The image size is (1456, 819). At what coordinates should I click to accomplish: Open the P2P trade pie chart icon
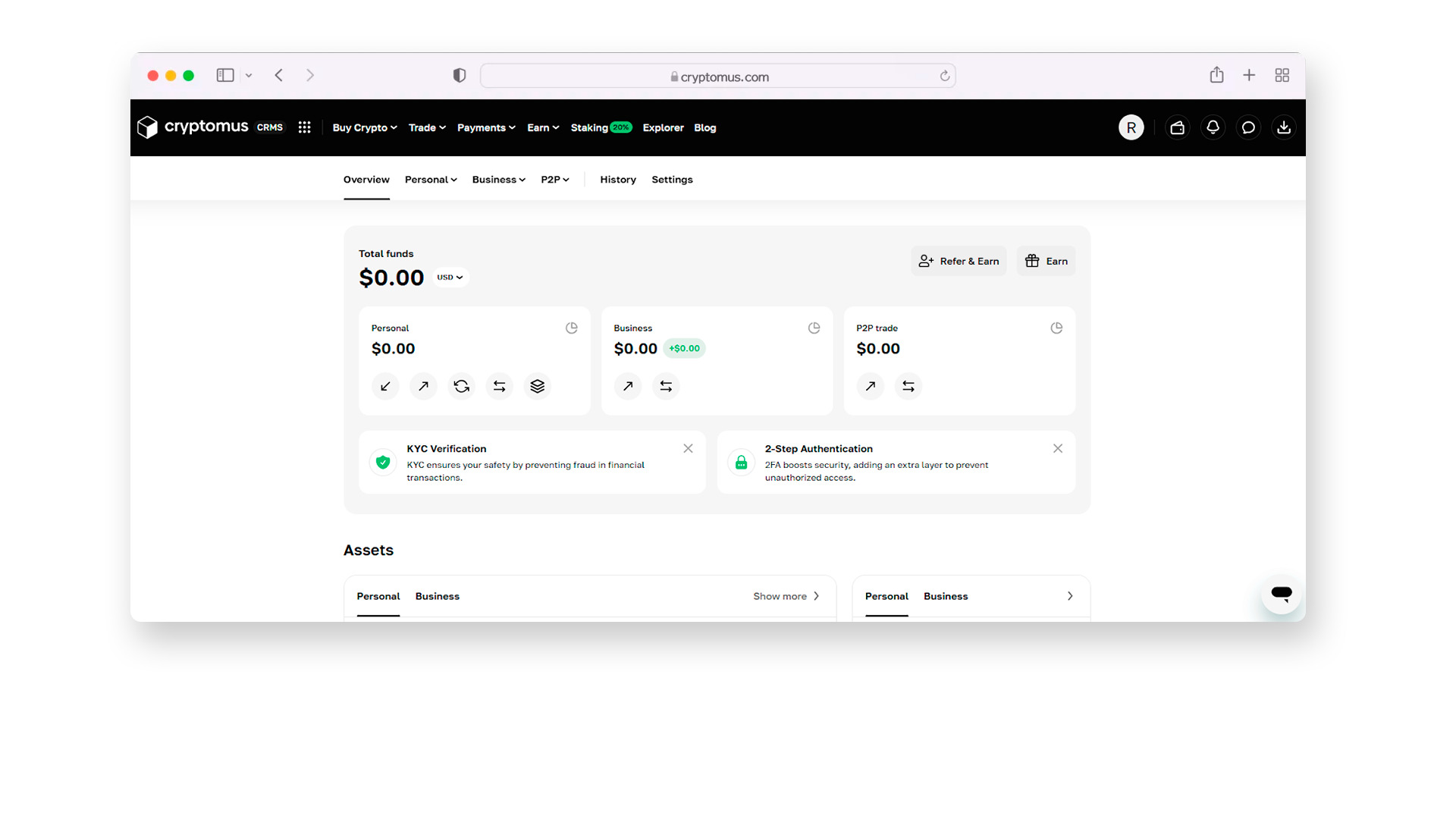click(1056, 328)
